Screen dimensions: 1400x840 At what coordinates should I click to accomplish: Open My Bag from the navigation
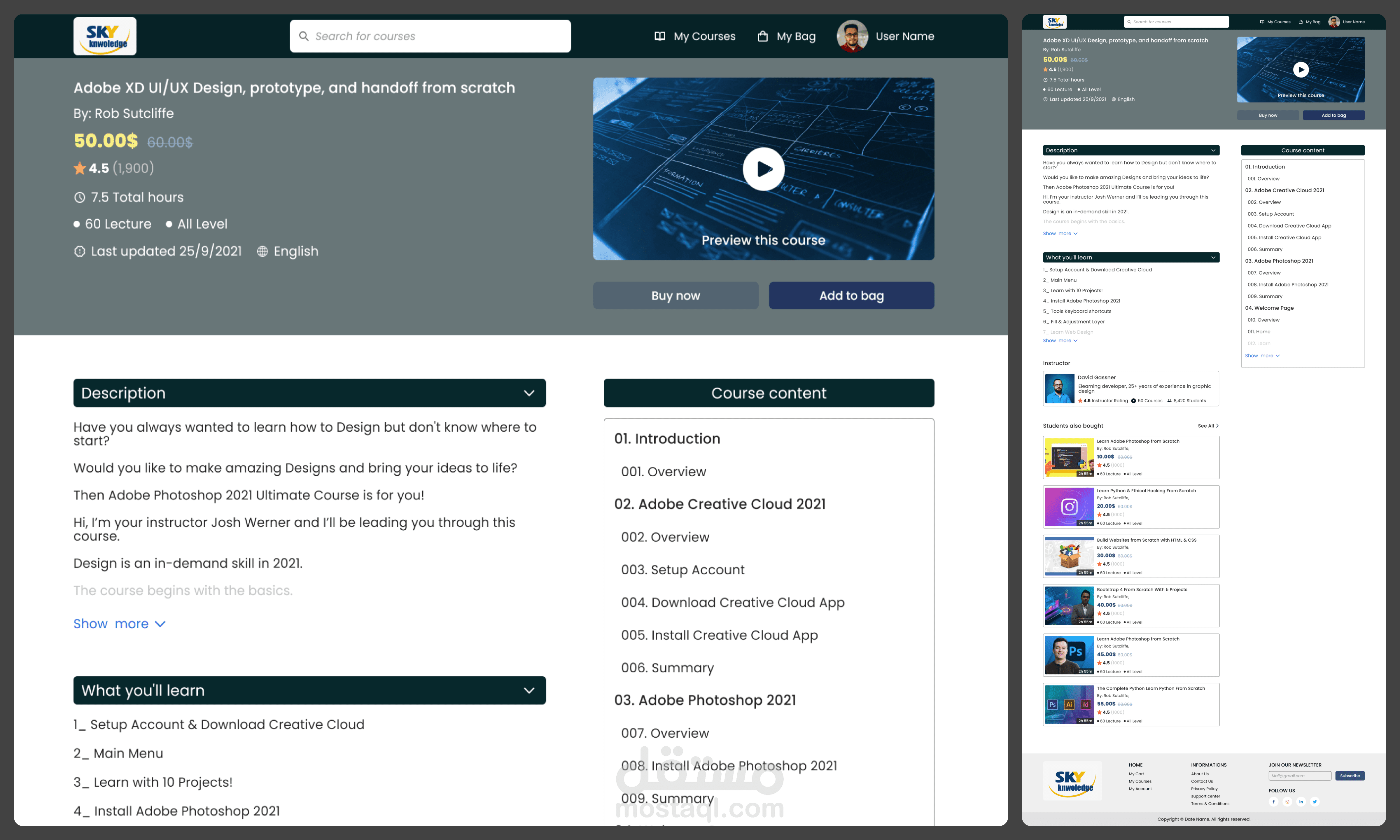pos(796,36)
